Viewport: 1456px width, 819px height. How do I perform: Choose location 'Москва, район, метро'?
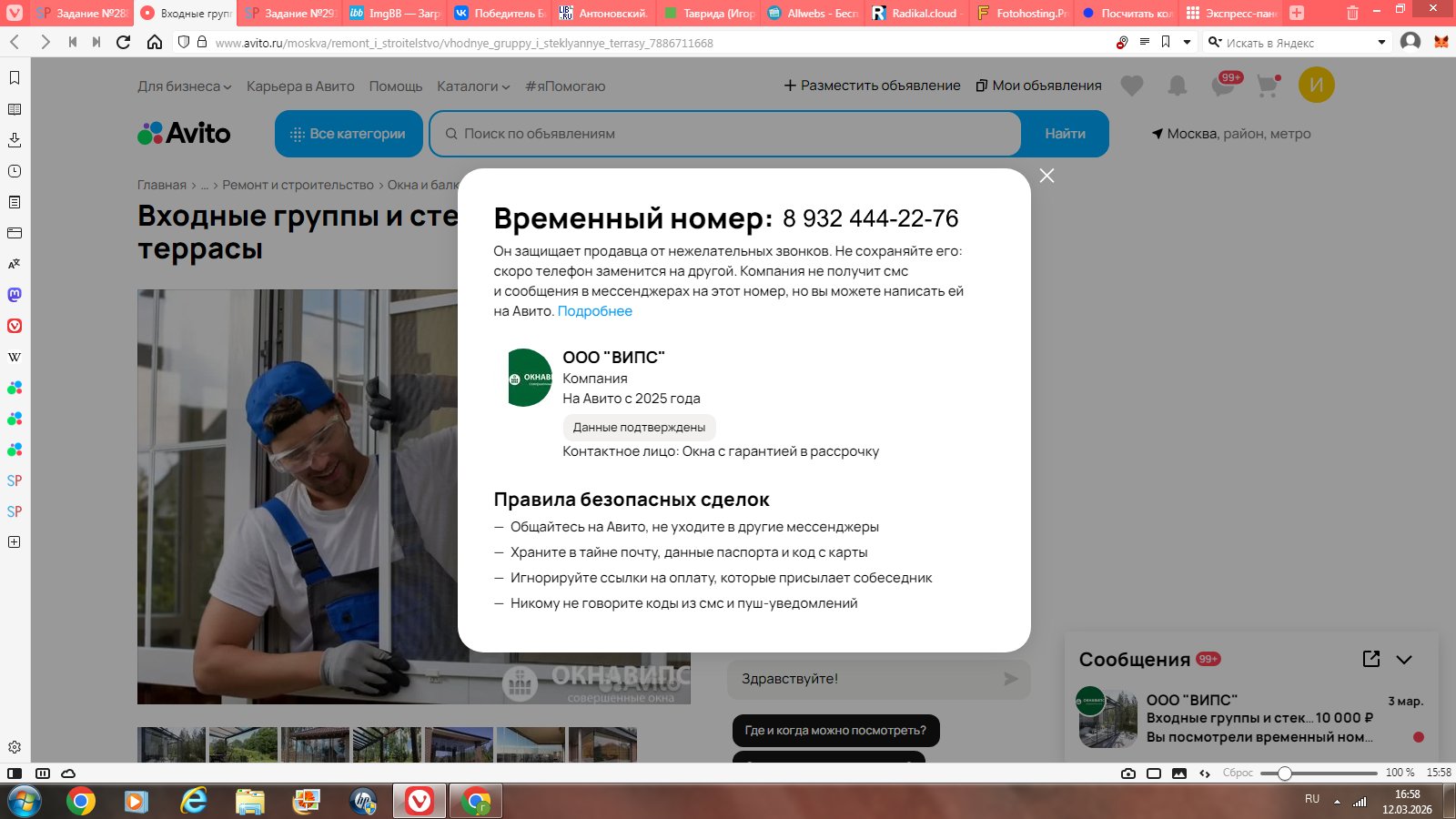(x=1231, y=134)
